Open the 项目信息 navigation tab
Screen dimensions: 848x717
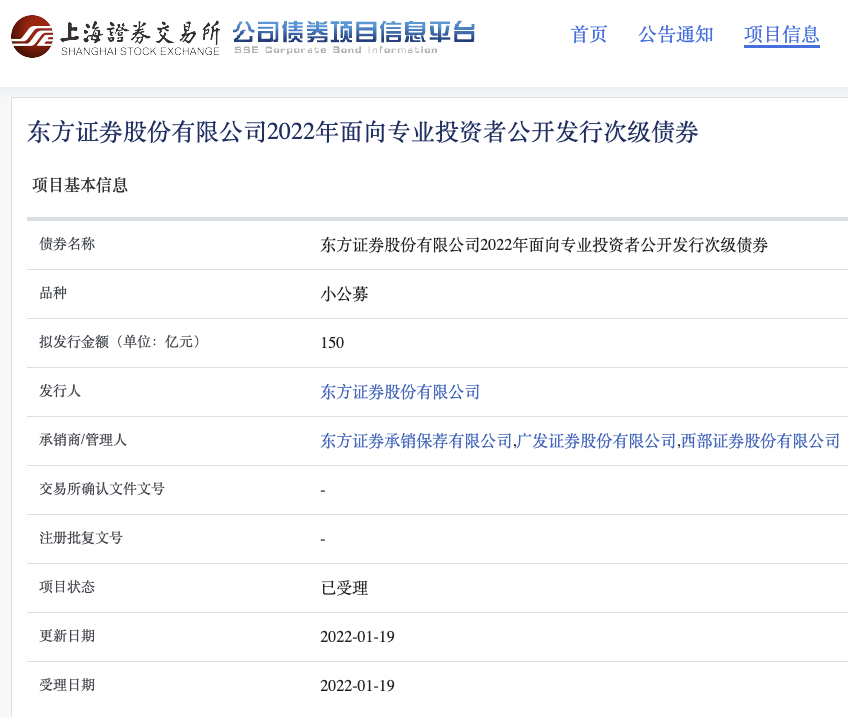[781, 35]
